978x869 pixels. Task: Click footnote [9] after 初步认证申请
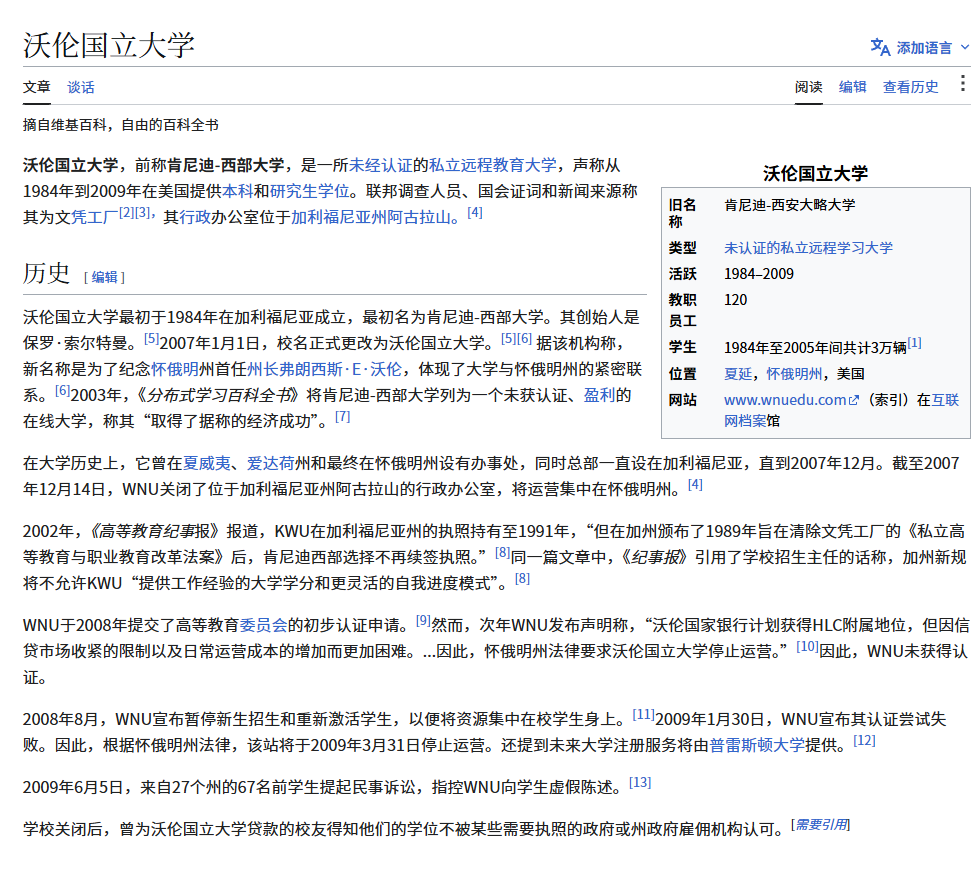(x=424, y=621)
